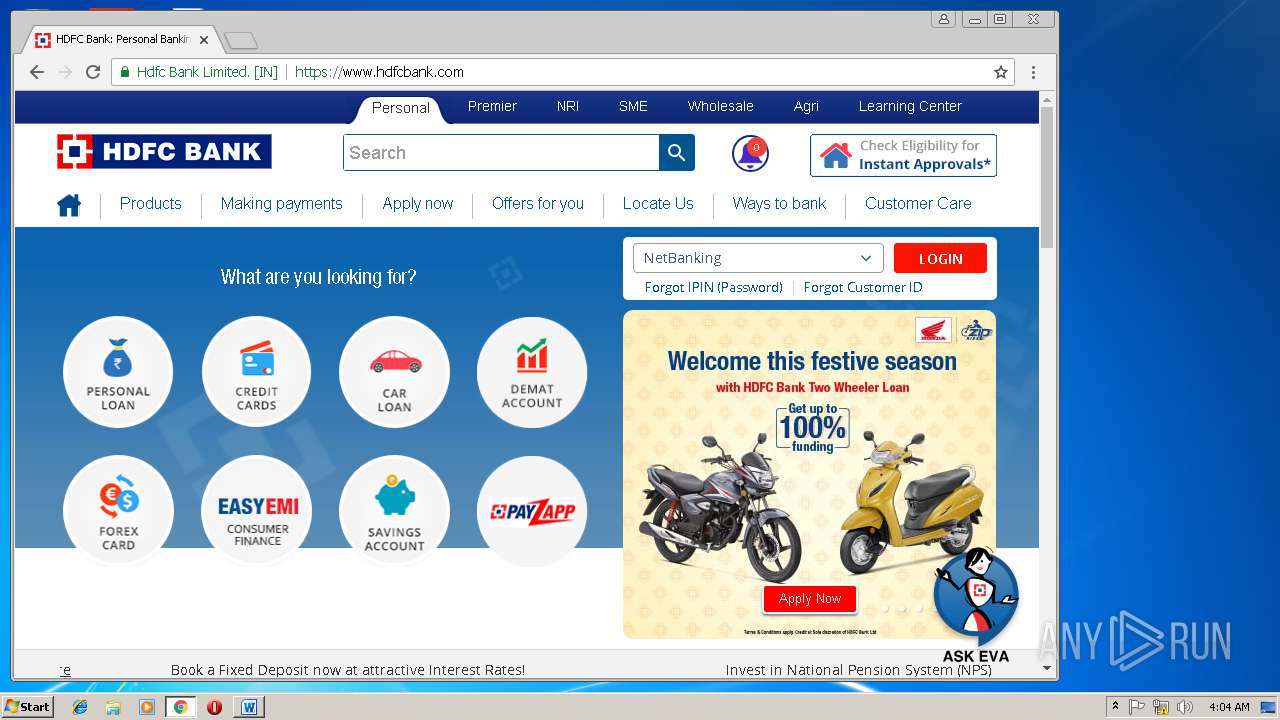
Task: Click the browser address bar URL
Action: point(379,72)
